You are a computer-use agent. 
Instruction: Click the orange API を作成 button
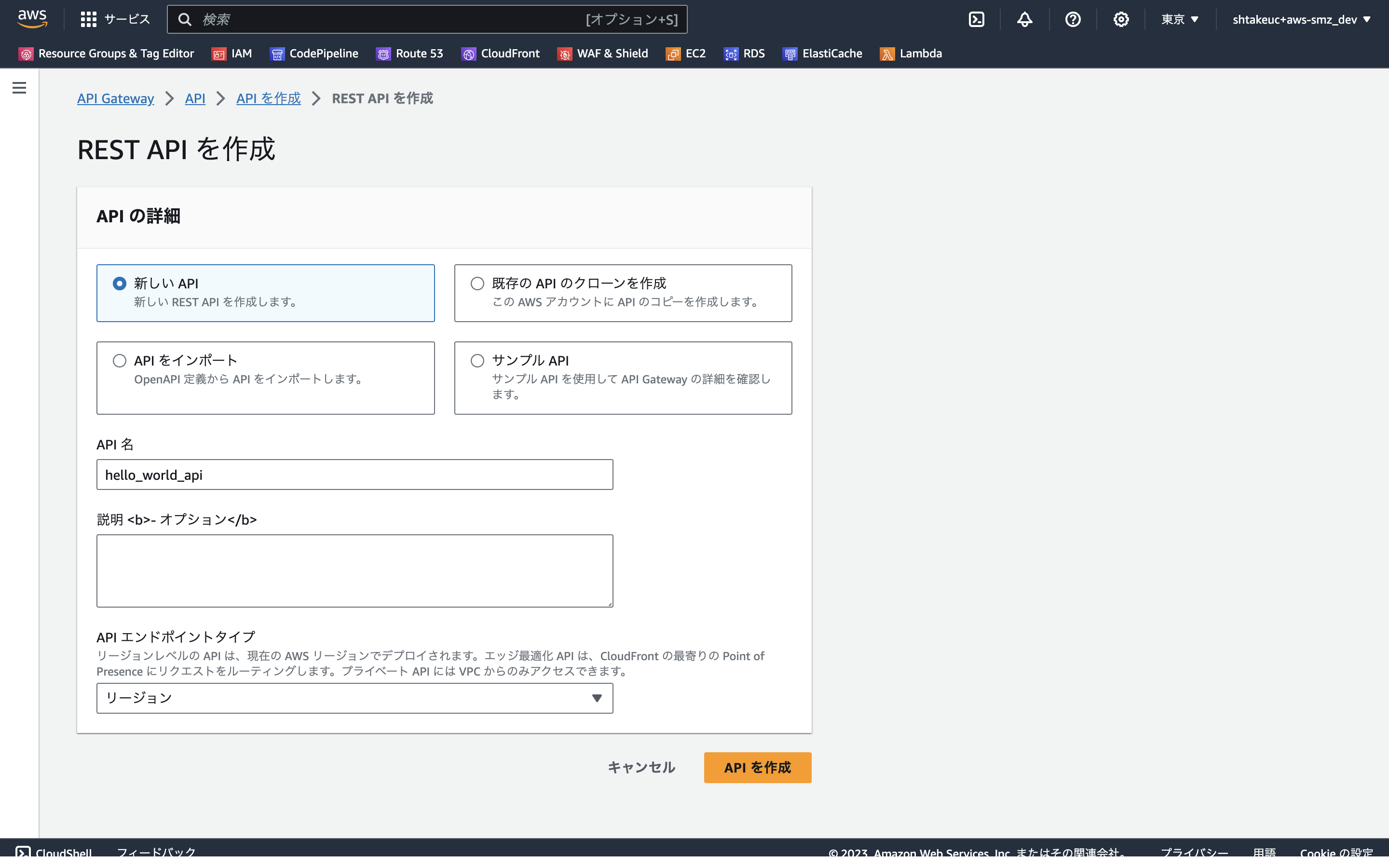pos(758,768)
